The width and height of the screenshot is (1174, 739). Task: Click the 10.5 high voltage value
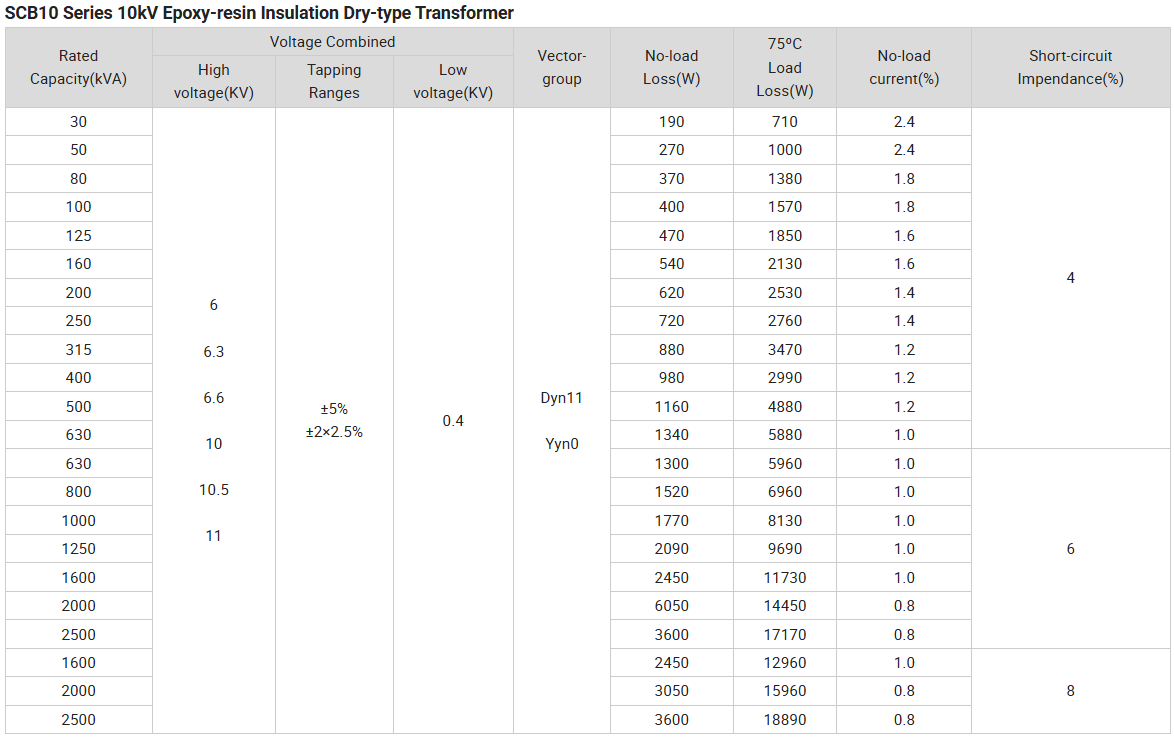pyautogui.click(x=213, y=490)
